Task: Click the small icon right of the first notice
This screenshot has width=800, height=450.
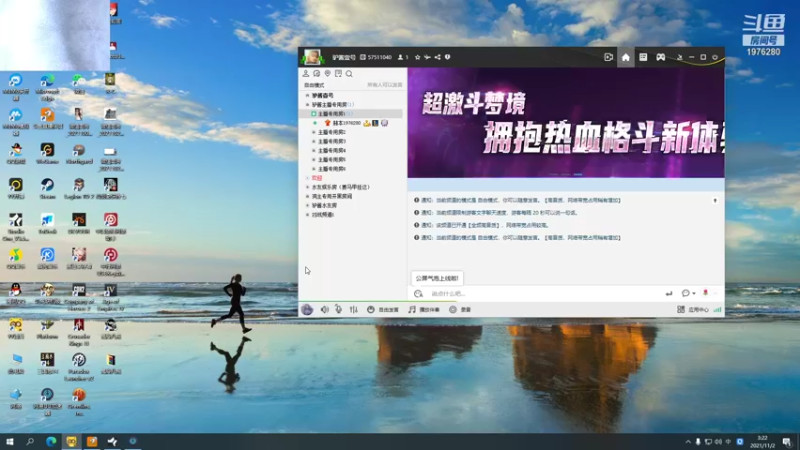Action: (x=715, y=201)
